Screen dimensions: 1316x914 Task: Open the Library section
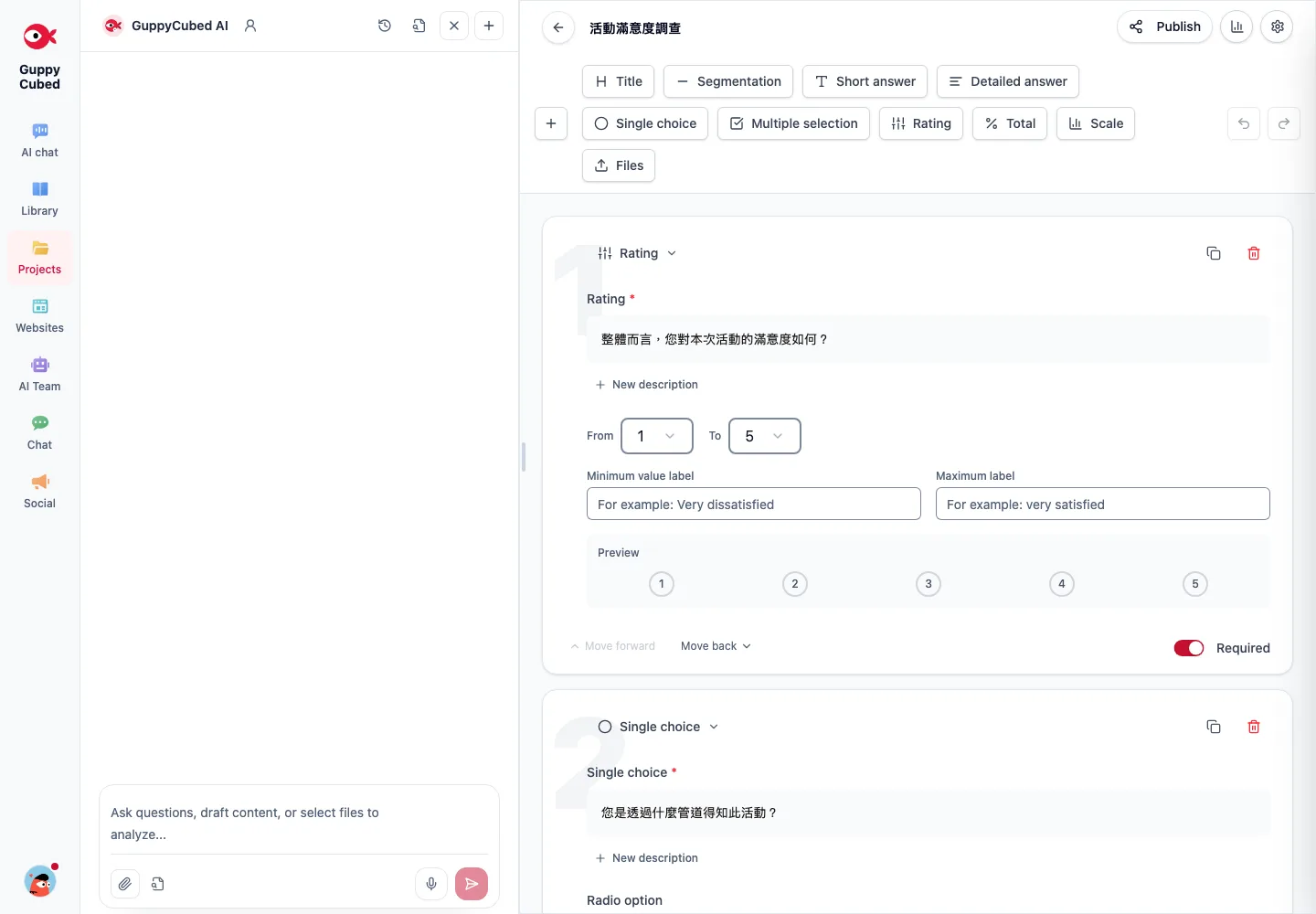(39, 199)
